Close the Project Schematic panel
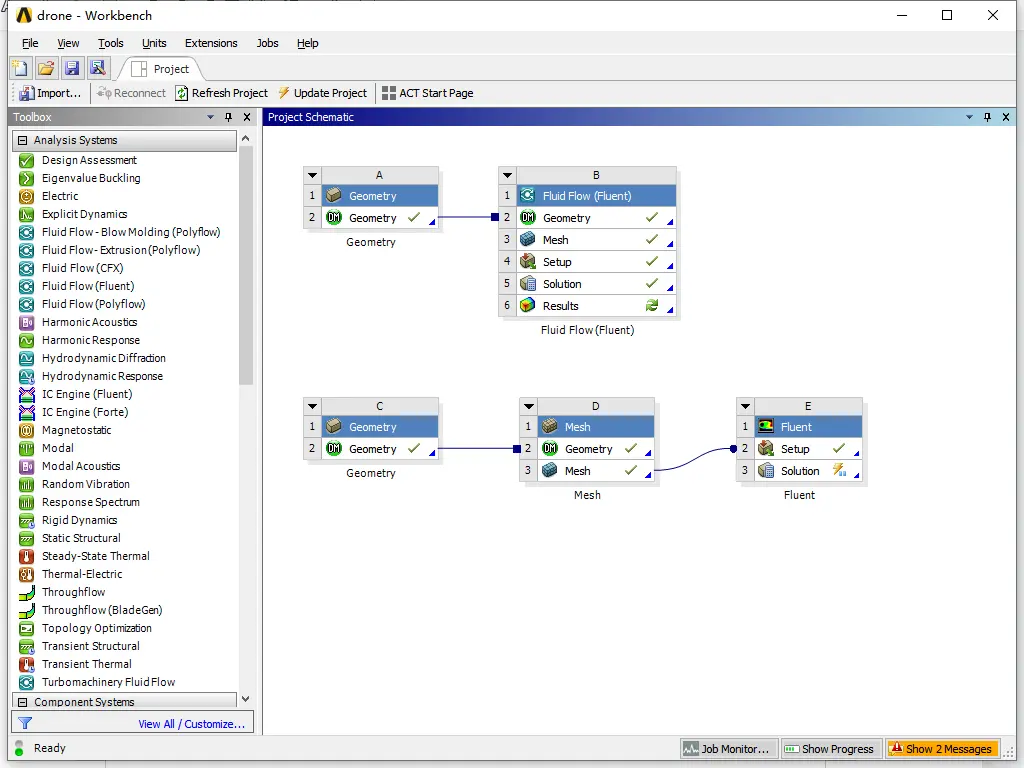Viewport: 1024px width, 768px height. 1006,118
